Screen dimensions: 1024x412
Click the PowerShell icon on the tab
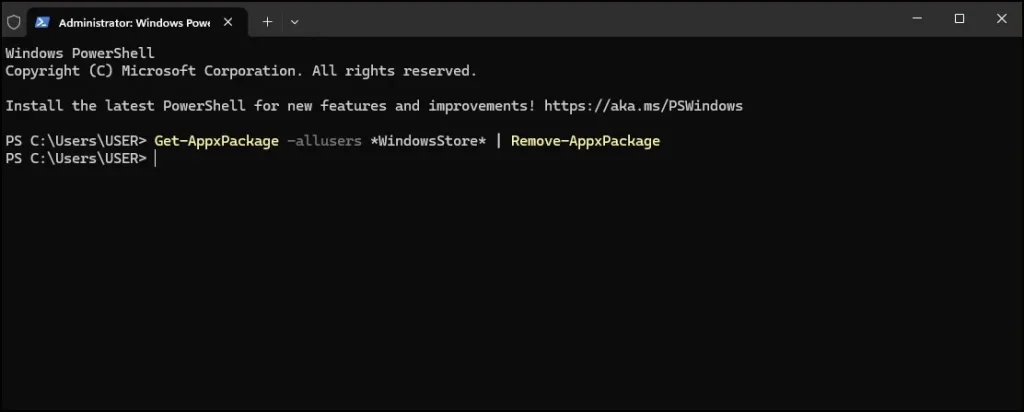point(42,22)
